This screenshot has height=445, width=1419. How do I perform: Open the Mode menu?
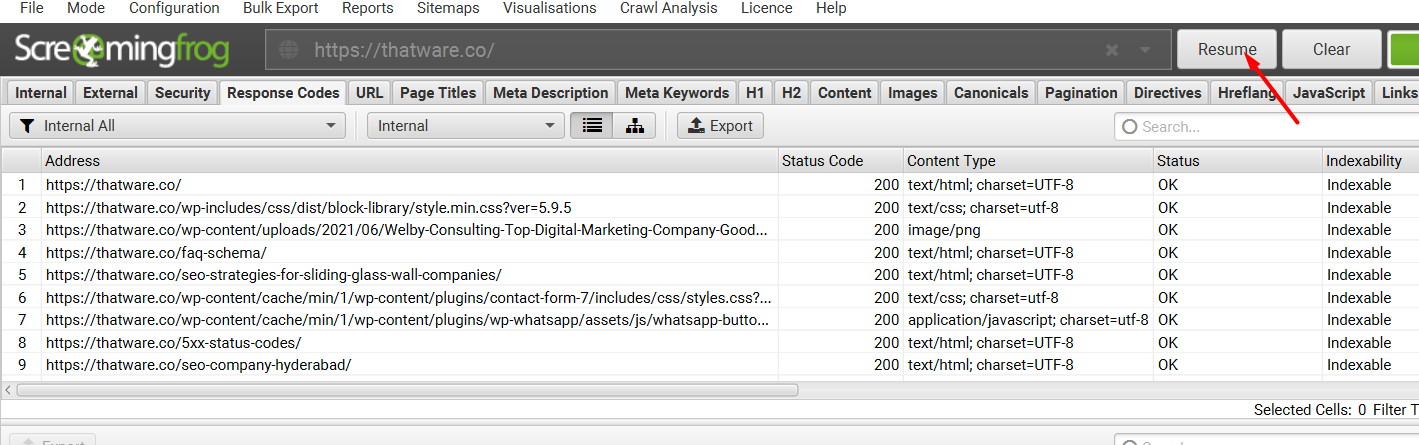tap(86, 8)
